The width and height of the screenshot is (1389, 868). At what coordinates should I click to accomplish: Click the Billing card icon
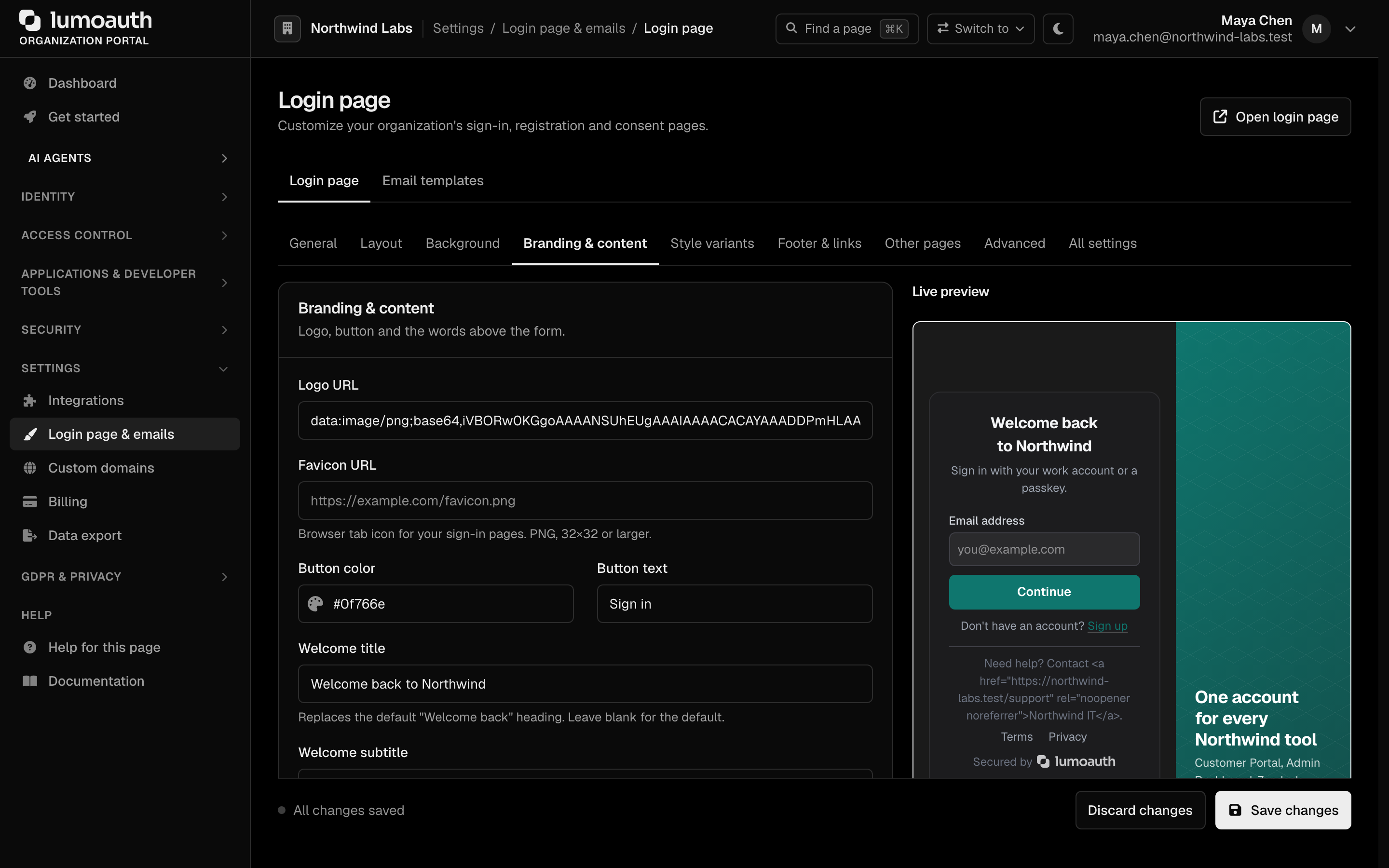[30, 502]
